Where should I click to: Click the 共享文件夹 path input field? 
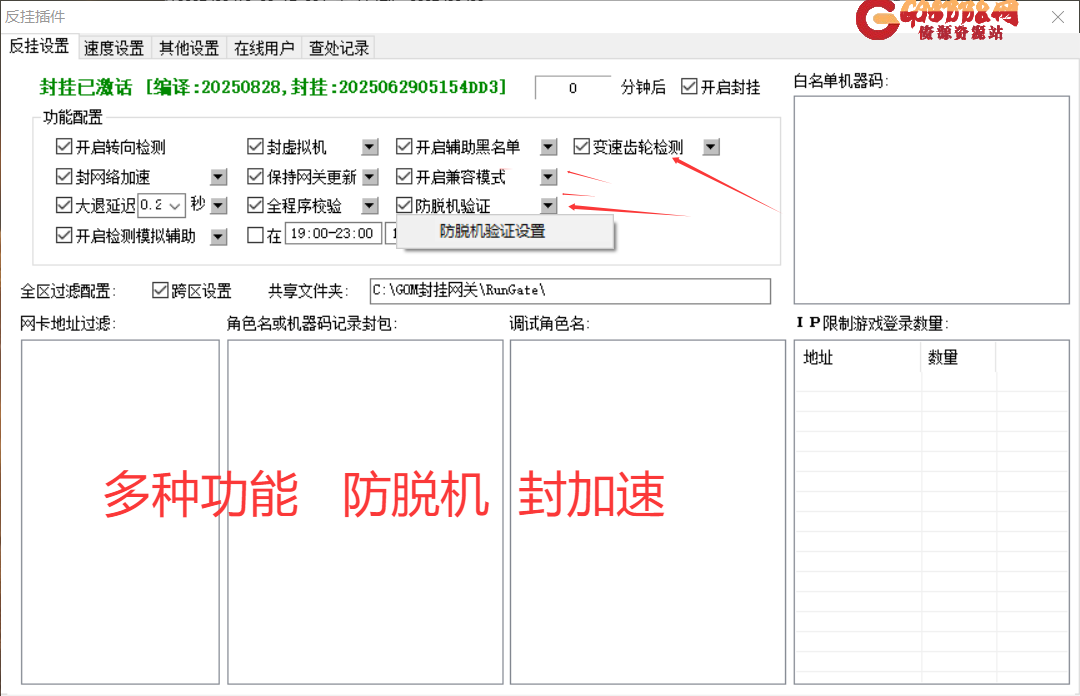pyautogui.click(x=569, y=291)
